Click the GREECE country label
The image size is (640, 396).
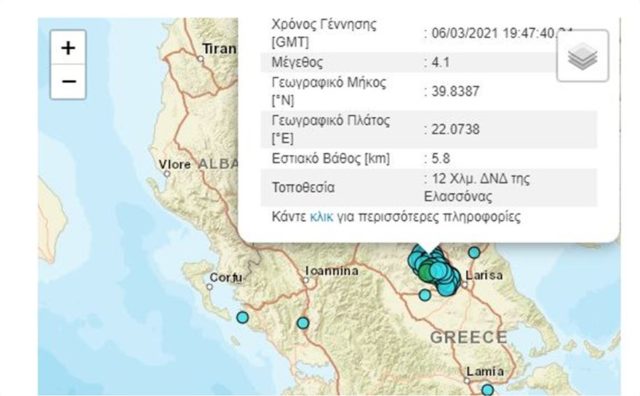click(469, 337)
